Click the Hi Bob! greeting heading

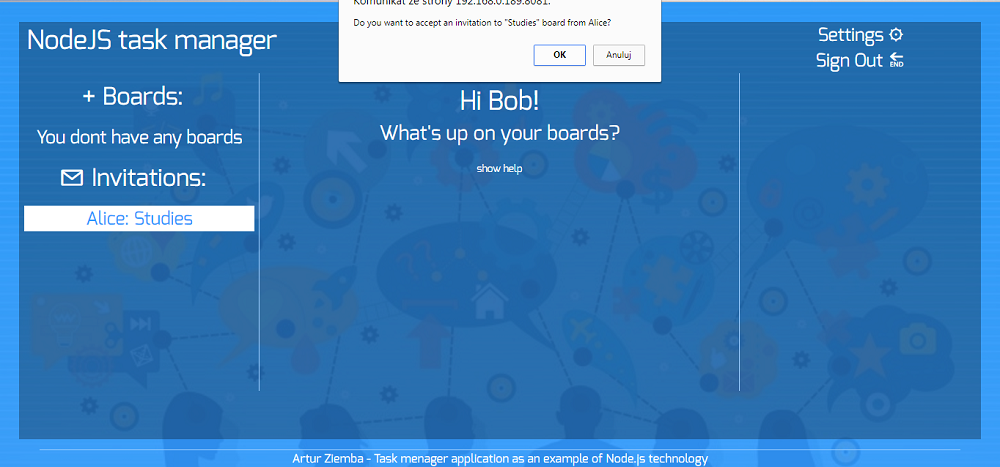tap(499, 100)
